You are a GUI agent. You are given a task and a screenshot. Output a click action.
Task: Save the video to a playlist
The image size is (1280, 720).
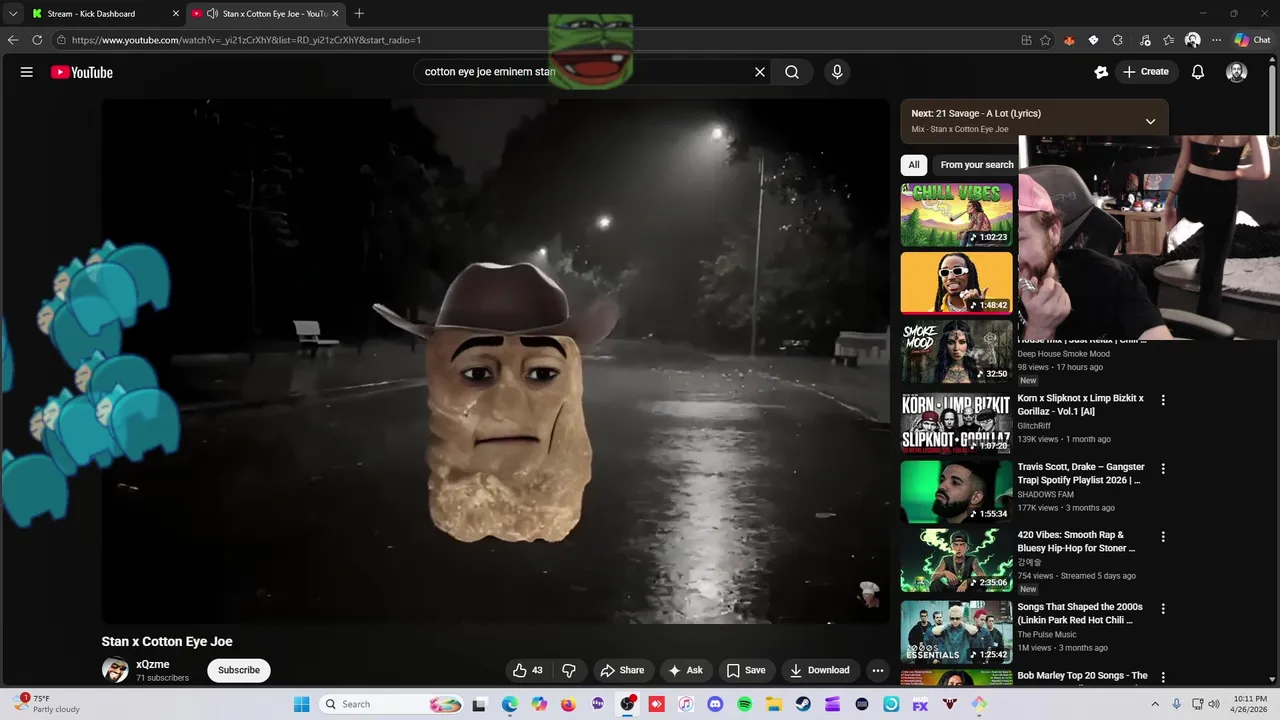(x=746, y=670)
